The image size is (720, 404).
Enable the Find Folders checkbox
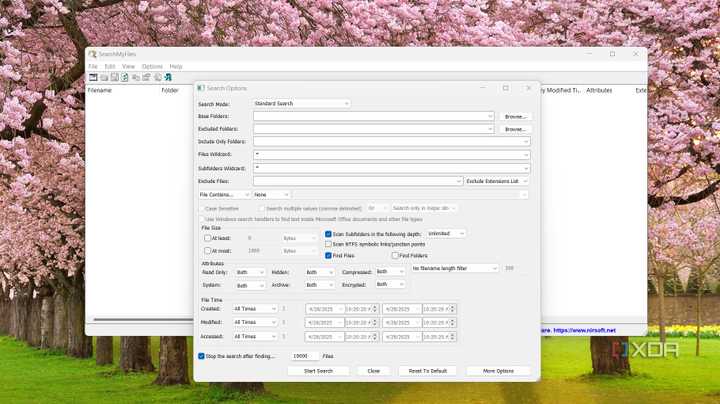(x=395, y=256)
